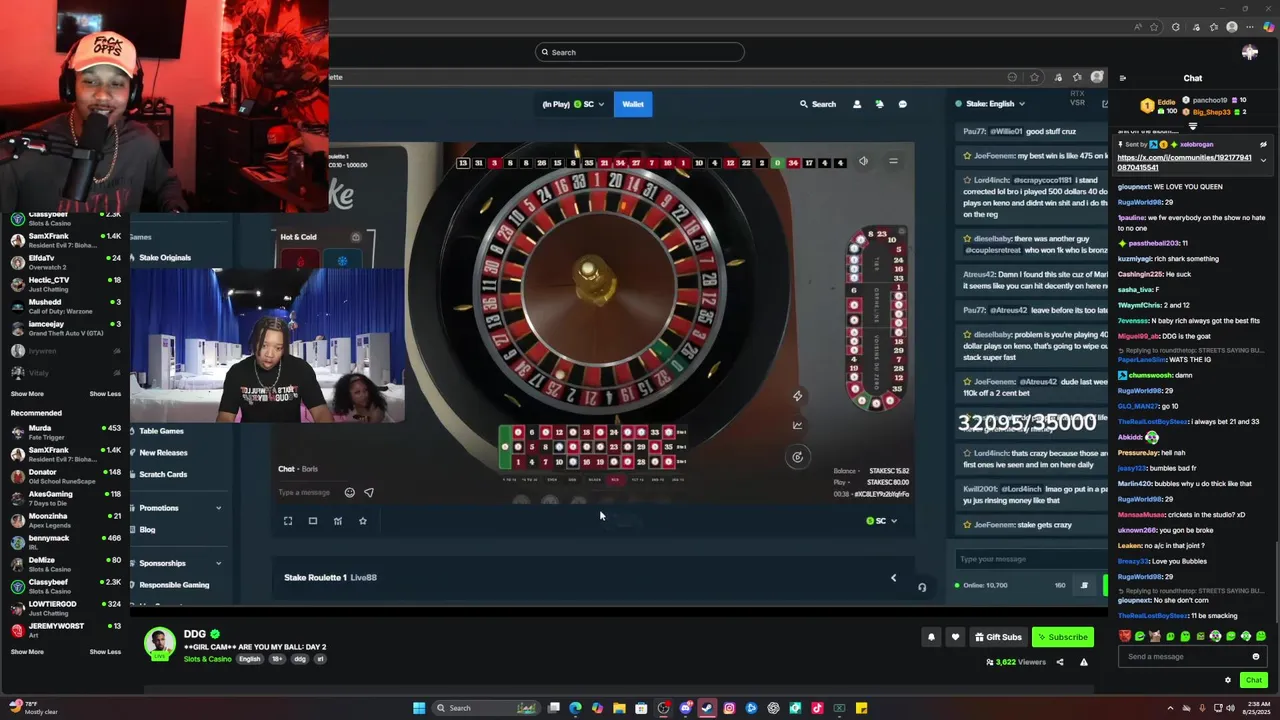Click the Stake chat bubble icon in header
This screenshot has height=720, width=1280.
coord(902,104)
